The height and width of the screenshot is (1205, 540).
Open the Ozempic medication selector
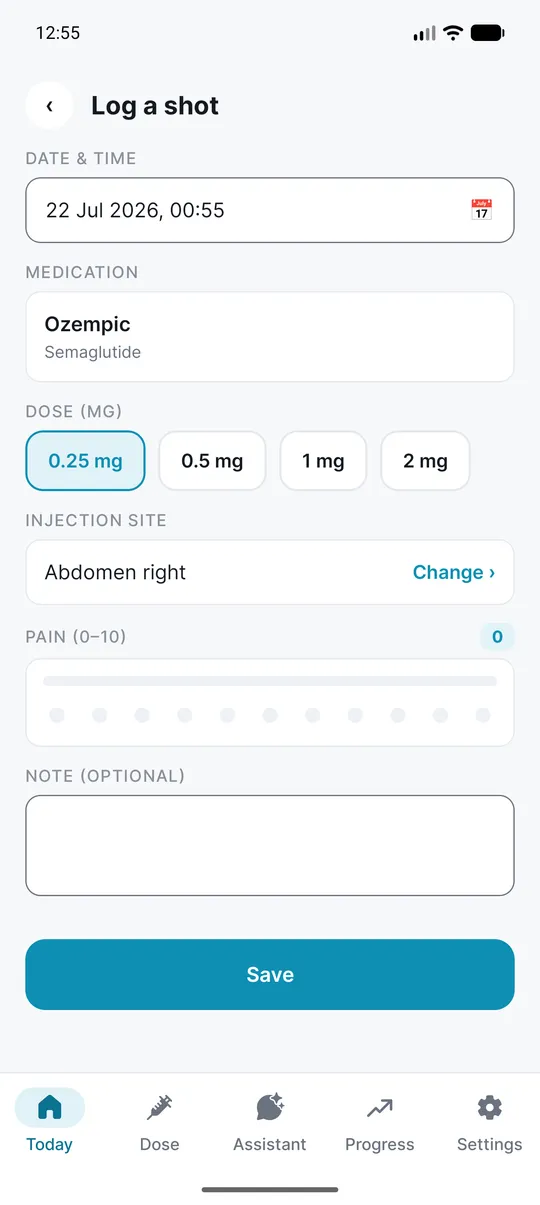click(x=270, y=337)
